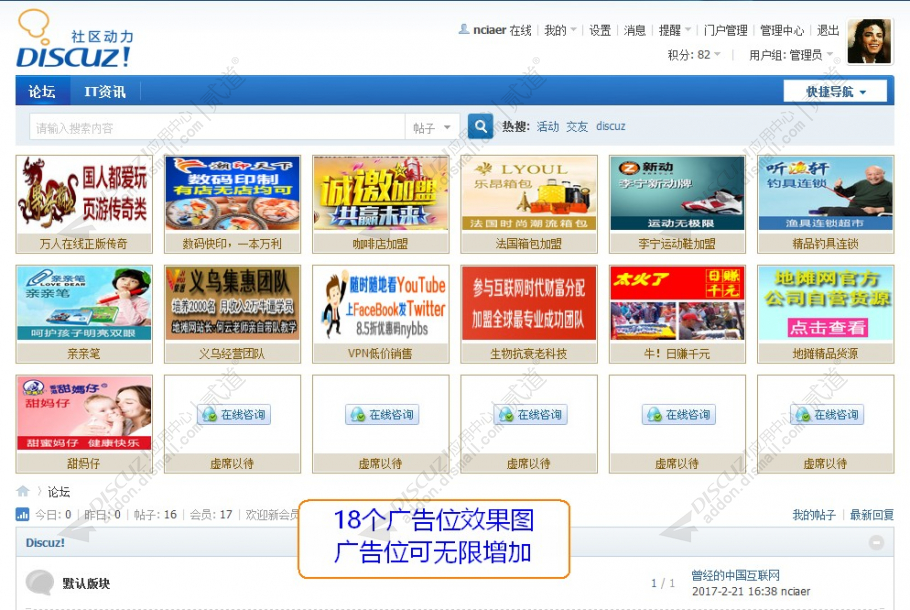Expand the 用户组: 管理员 dropdown
Viewport: 910px width, 610px height.
pos(790,55)
